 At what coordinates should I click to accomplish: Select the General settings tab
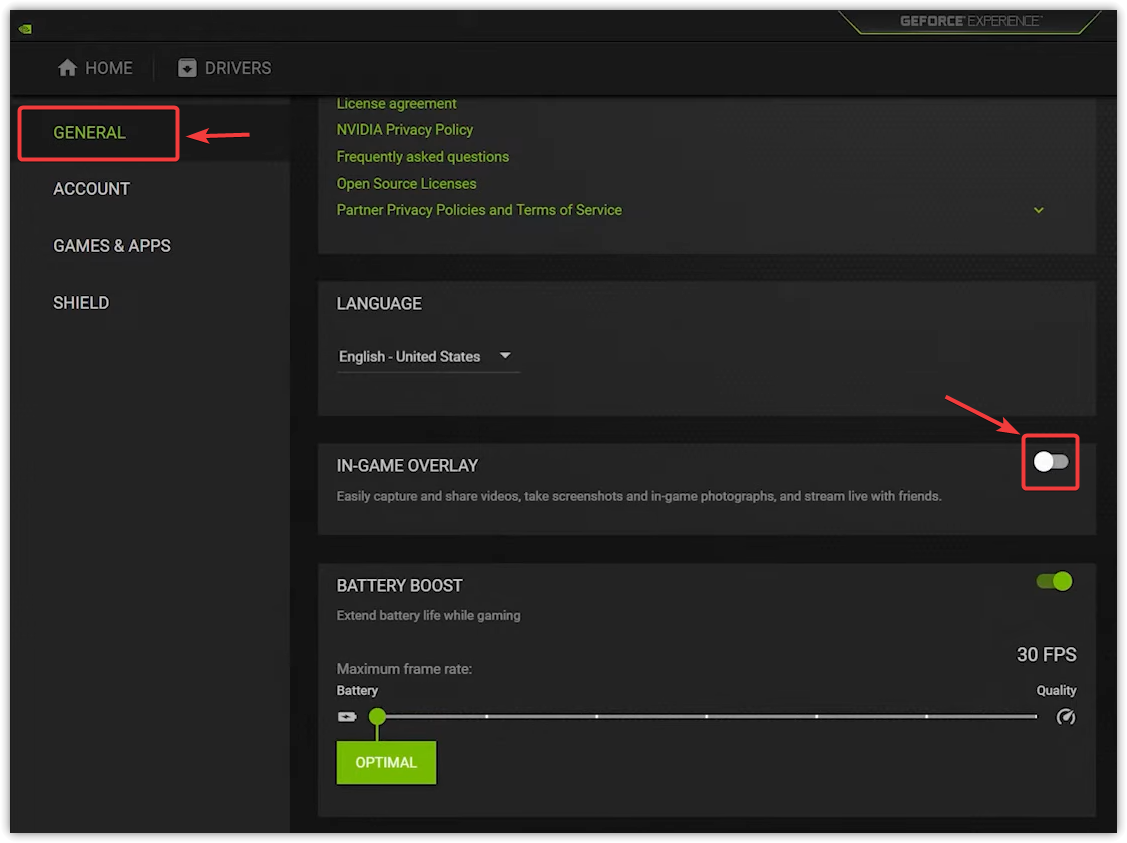pos(90,133)
